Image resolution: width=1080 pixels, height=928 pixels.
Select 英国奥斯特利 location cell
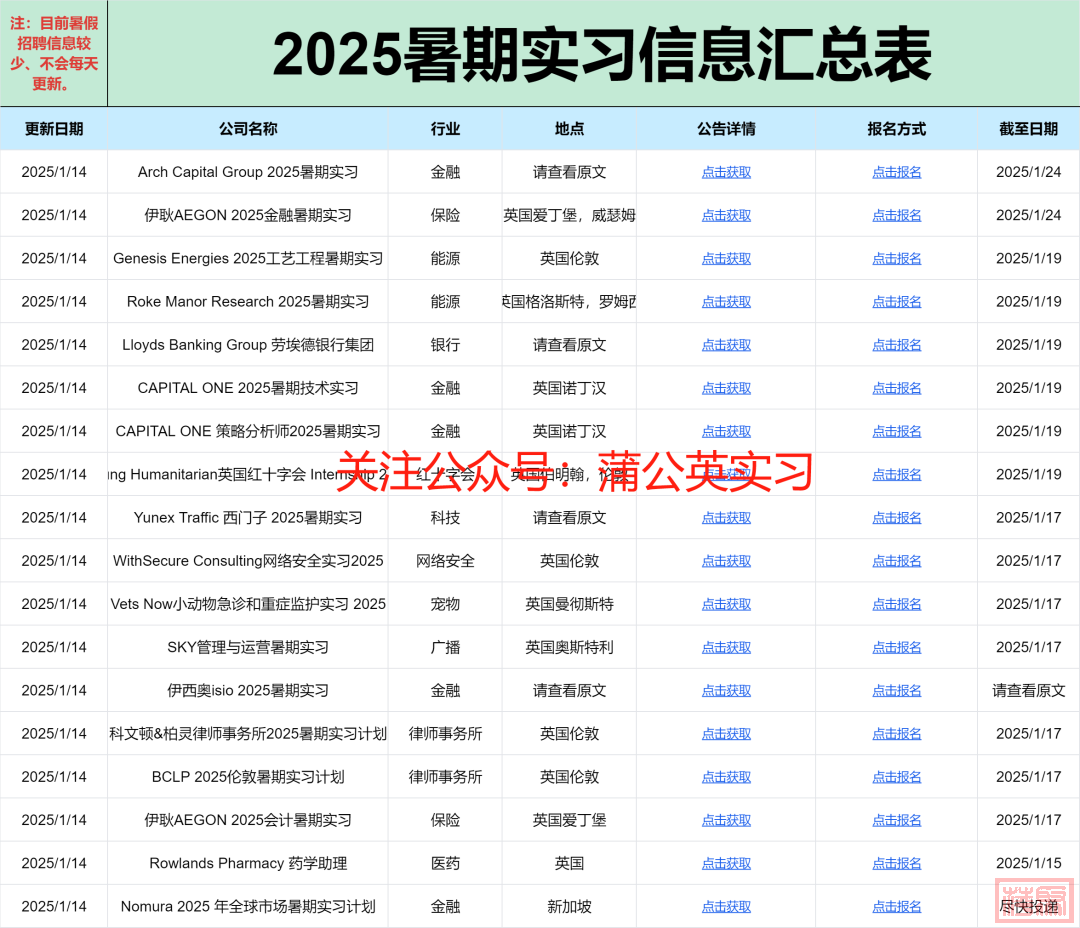click(x=569, y=648)
